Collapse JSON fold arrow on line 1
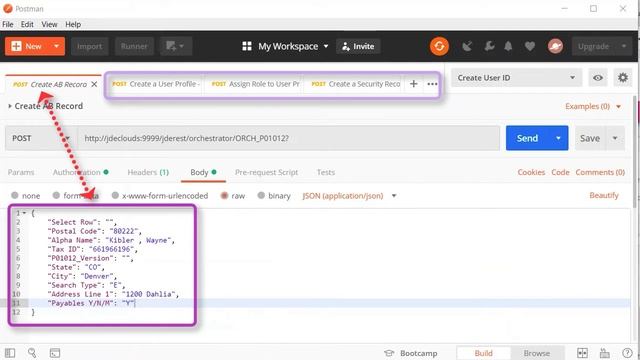 pyautogui.click(x=24, y=213)
